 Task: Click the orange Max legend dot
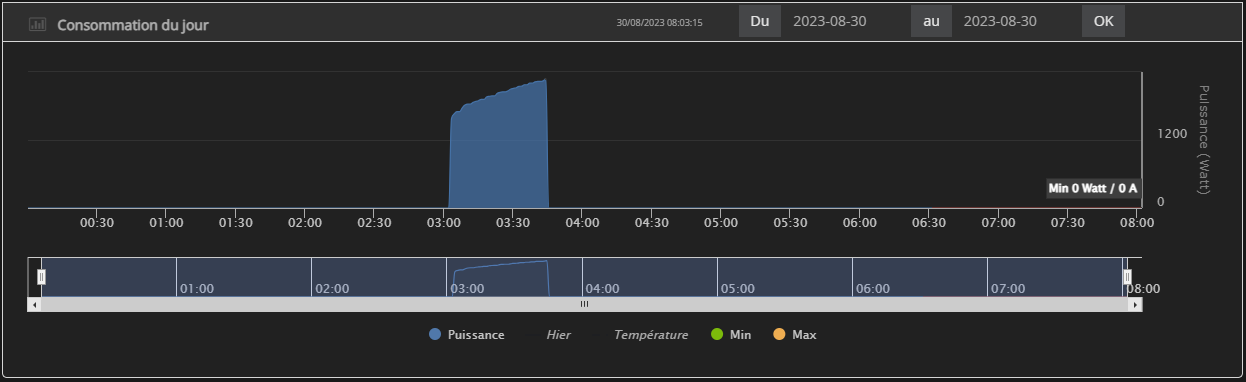click(x=779, y=335)
